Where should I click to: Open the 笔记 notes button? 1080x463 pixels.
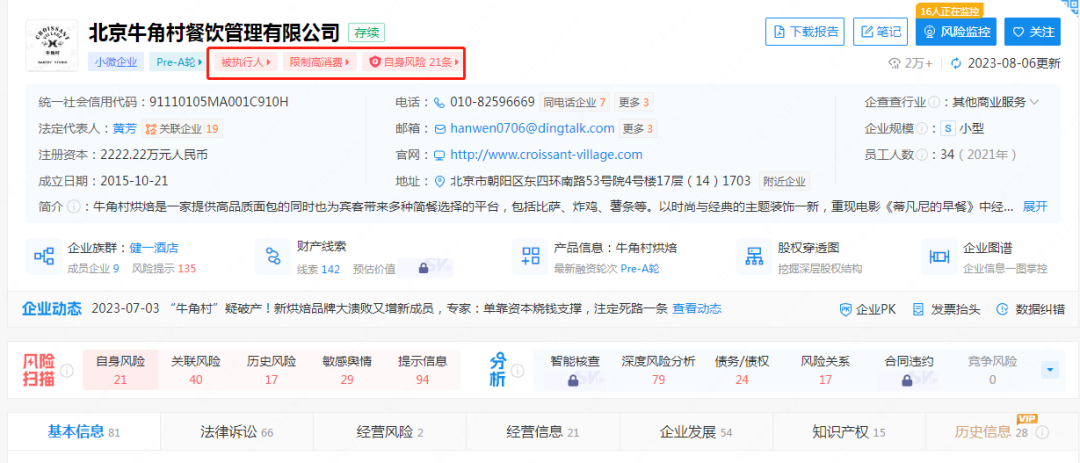[880, 32]
